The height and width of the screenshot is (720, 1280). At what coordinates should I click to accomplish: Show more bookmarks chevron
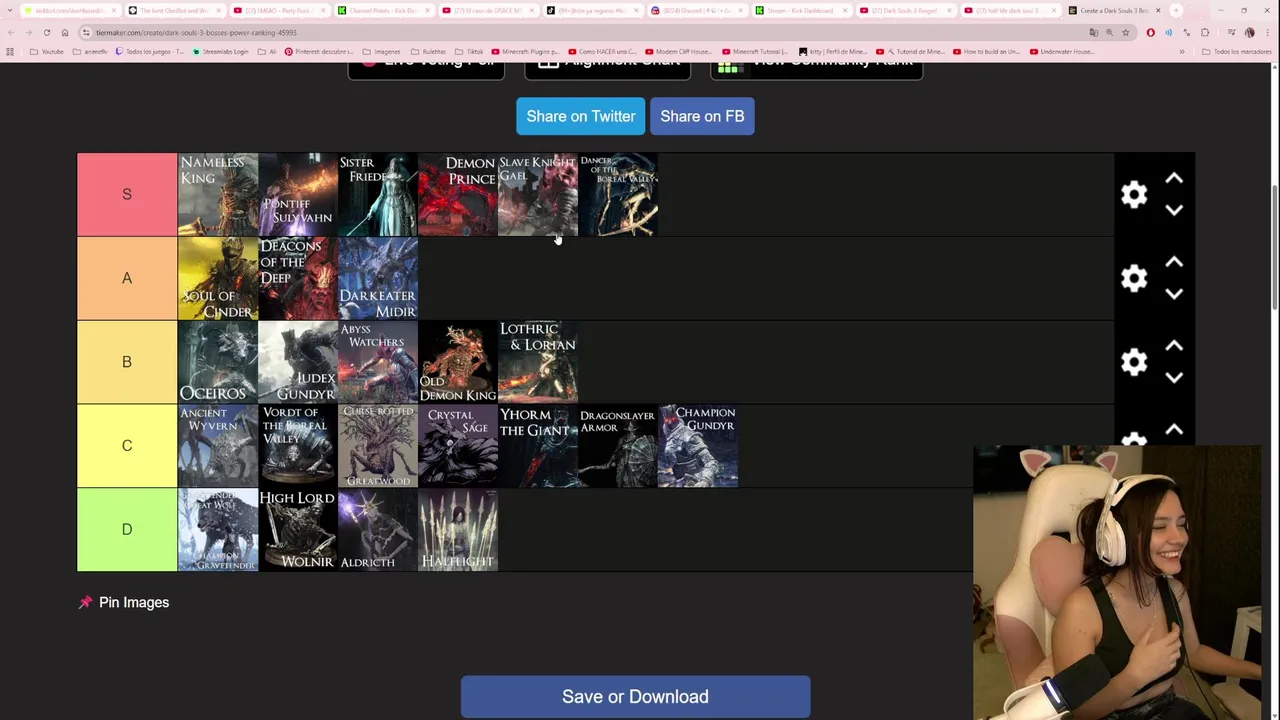(1182, 52)
